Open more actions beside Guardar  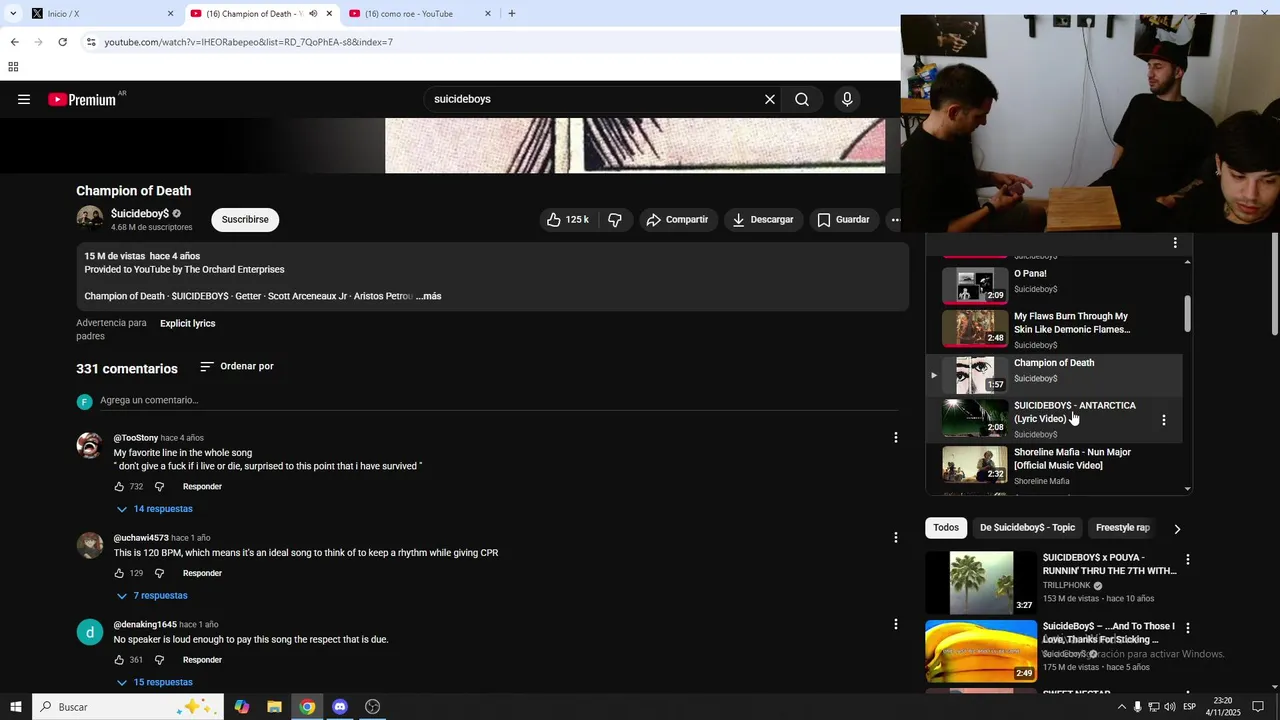pos(895,220)
